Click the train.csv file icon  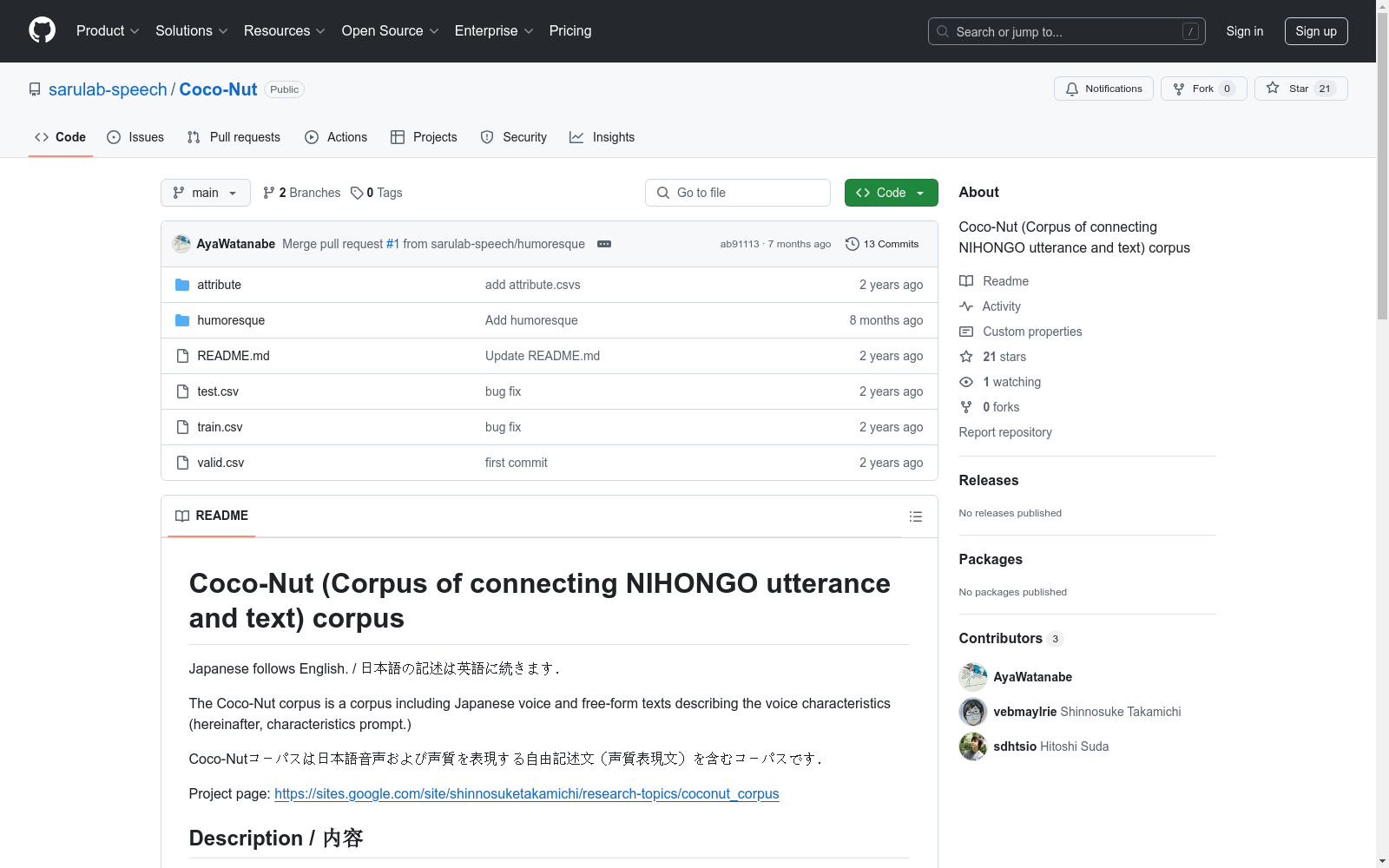pos(182,427)
